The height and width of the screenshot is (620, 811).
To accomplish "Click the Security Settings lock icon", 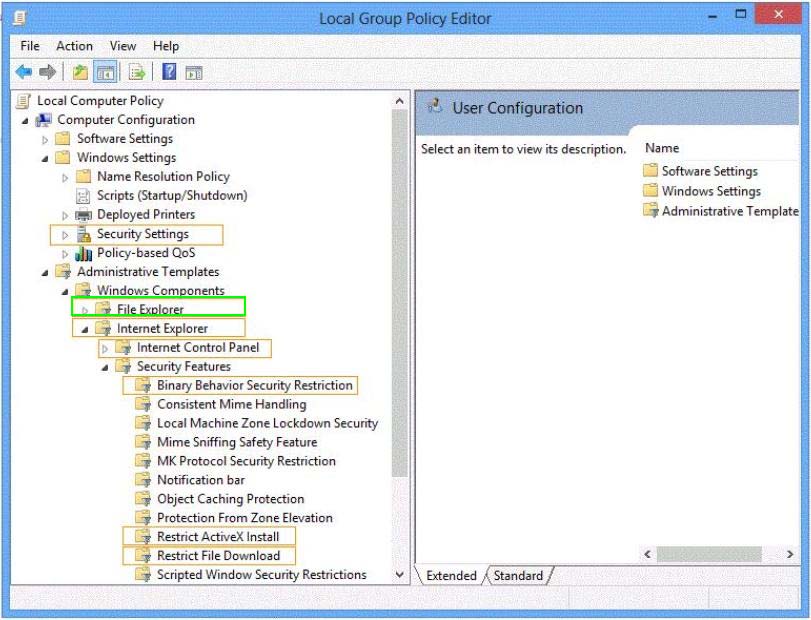I will [x=83, y=234].
